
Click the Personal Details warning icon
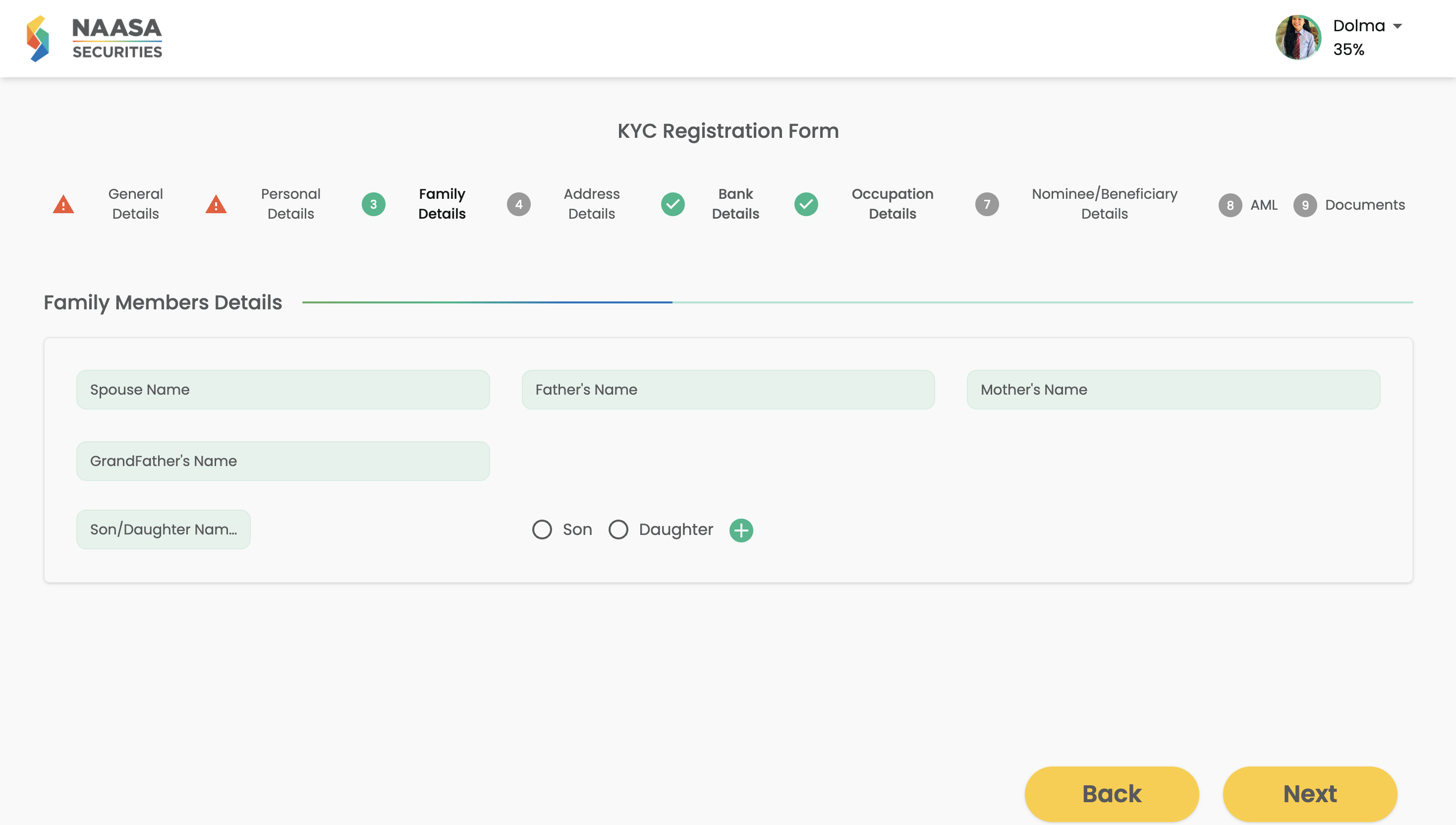pos(216,204)
